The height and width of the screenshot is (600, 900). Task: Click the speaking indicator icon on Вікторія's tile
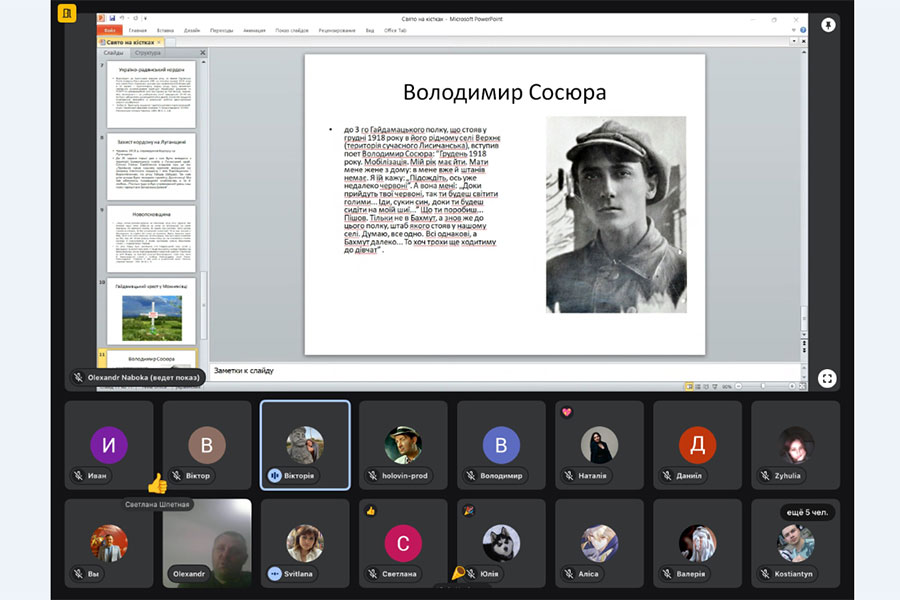(274, 476)
